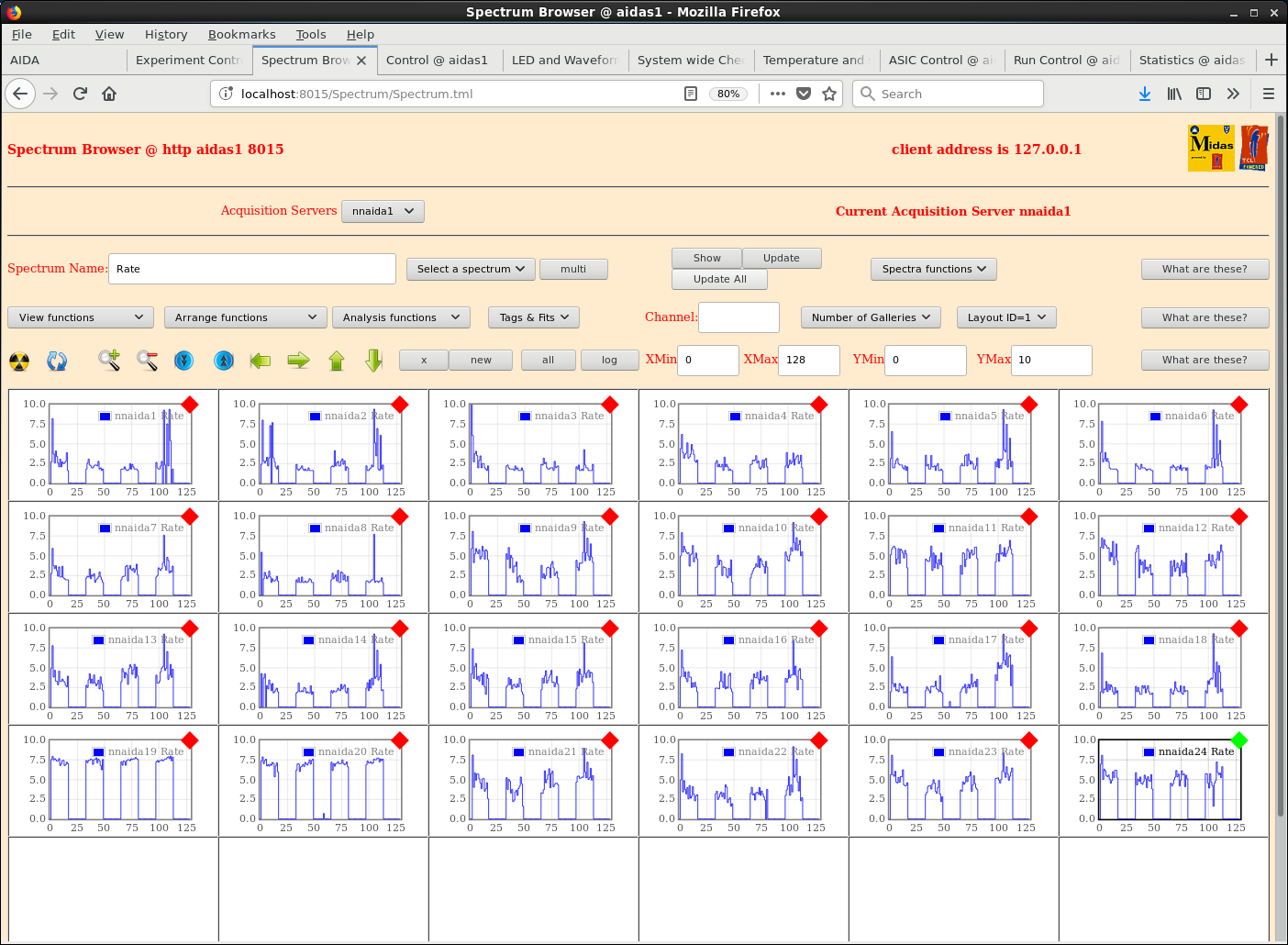Toggle the green diamond on nnaida24 Rate
The image size is (1288, 945).
pyautogui.click(x=1239, y=740)
